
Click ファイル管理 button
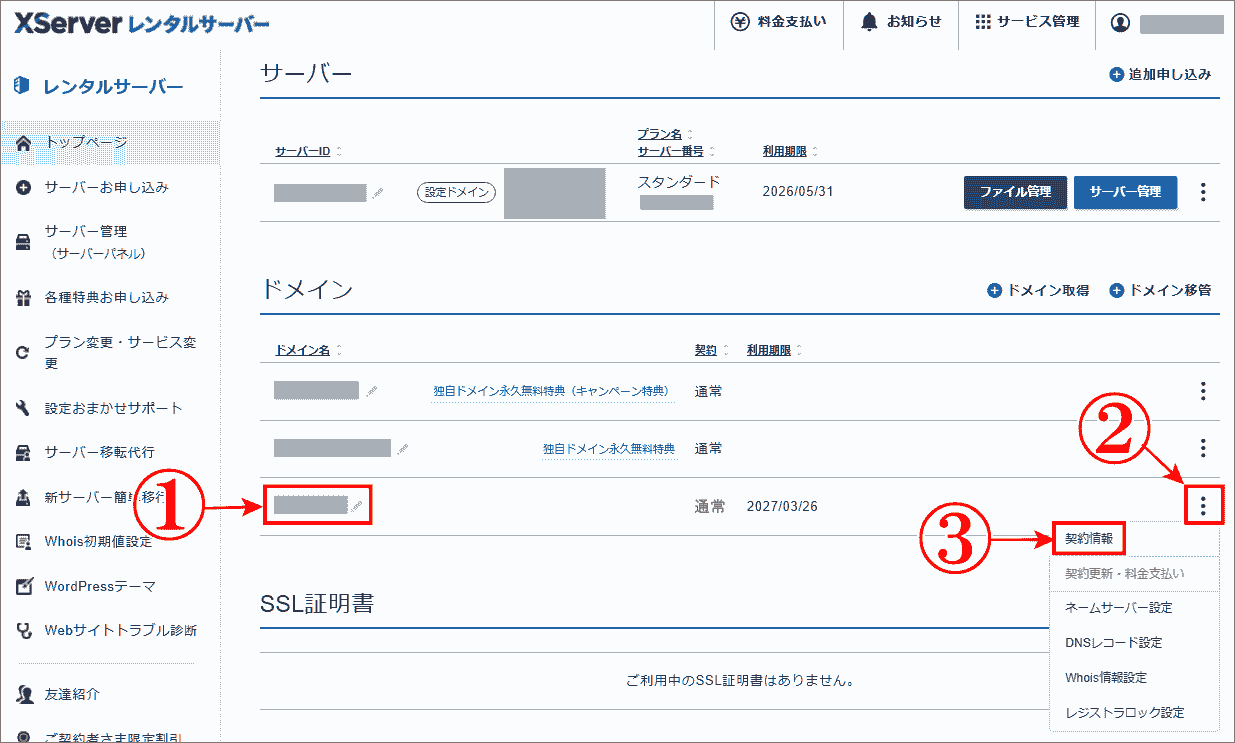[x=1015, y=192]
